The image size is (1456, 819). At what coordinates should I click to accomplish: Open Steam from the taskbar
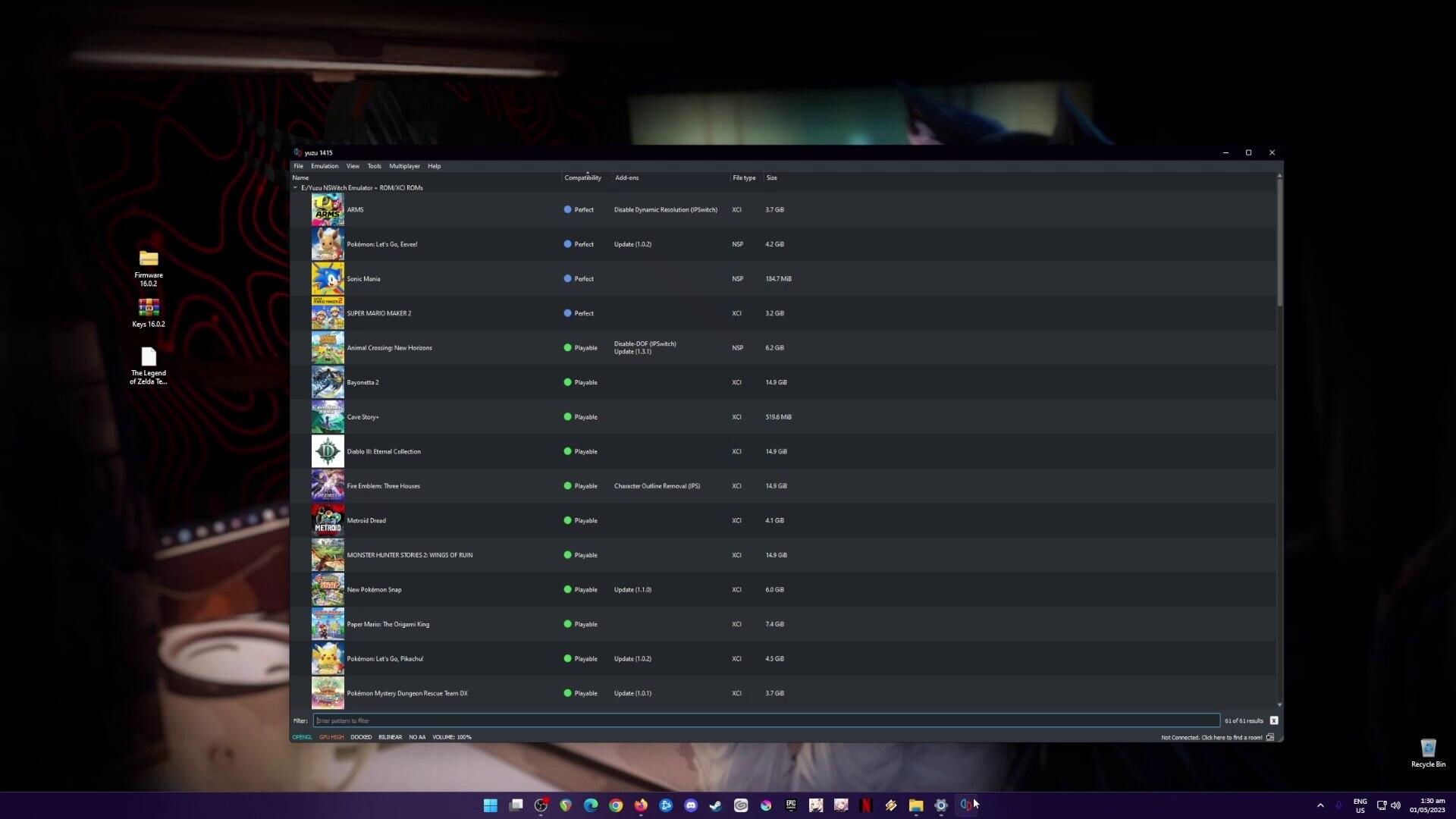point(716,805)
